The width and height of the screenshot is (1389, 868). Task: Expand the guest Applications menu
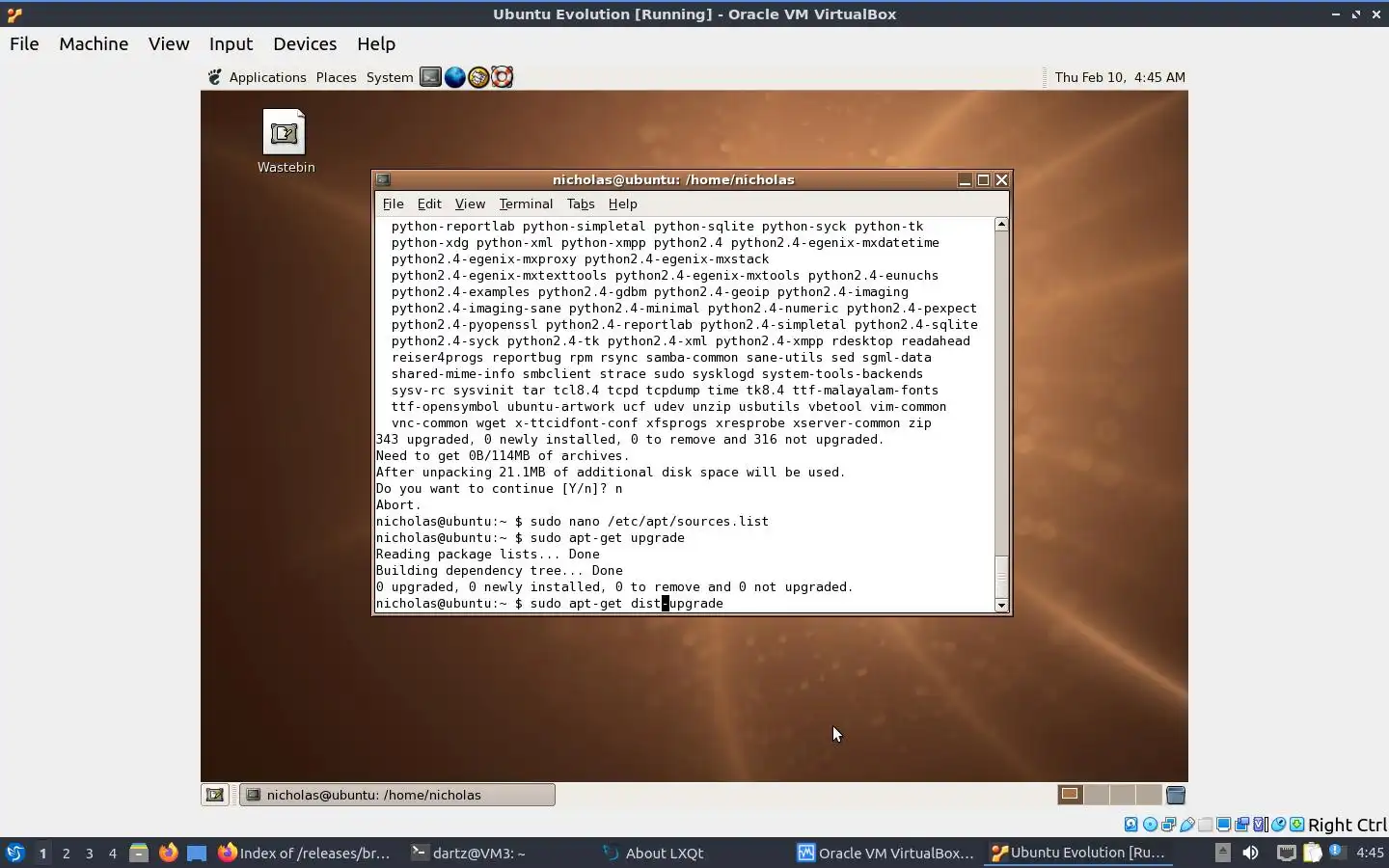[267, 77]
